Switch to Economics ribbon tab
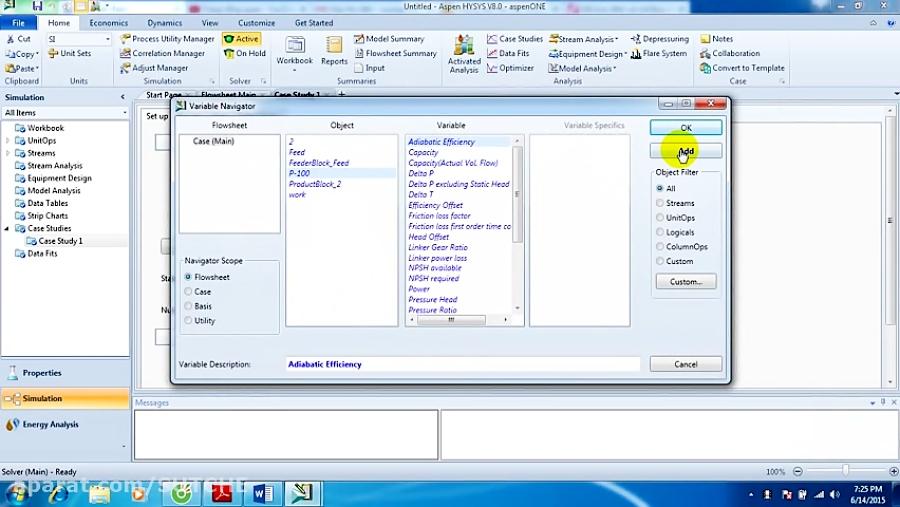Image resolution: width=900 pixels, height=507 pixels. point(108,23)
